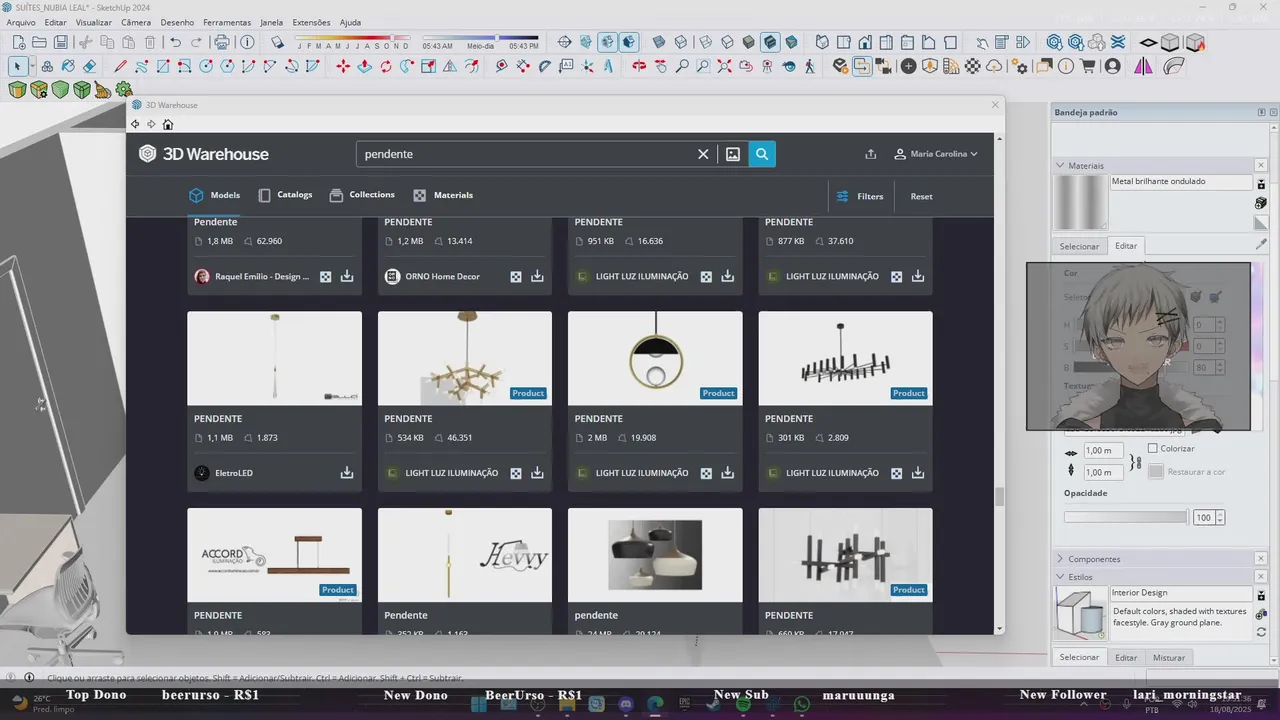Open the Select tool dropdown arrow
The image size is (1280, 720).
(x=30, y=66)
